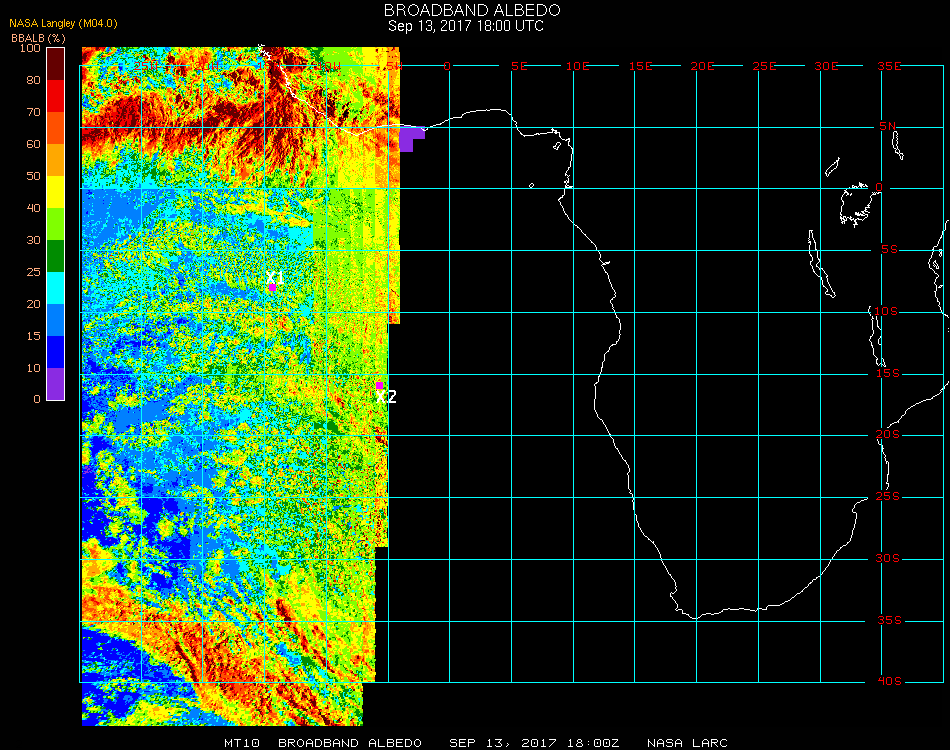Click the 35S latitude label

coord(889,620)
